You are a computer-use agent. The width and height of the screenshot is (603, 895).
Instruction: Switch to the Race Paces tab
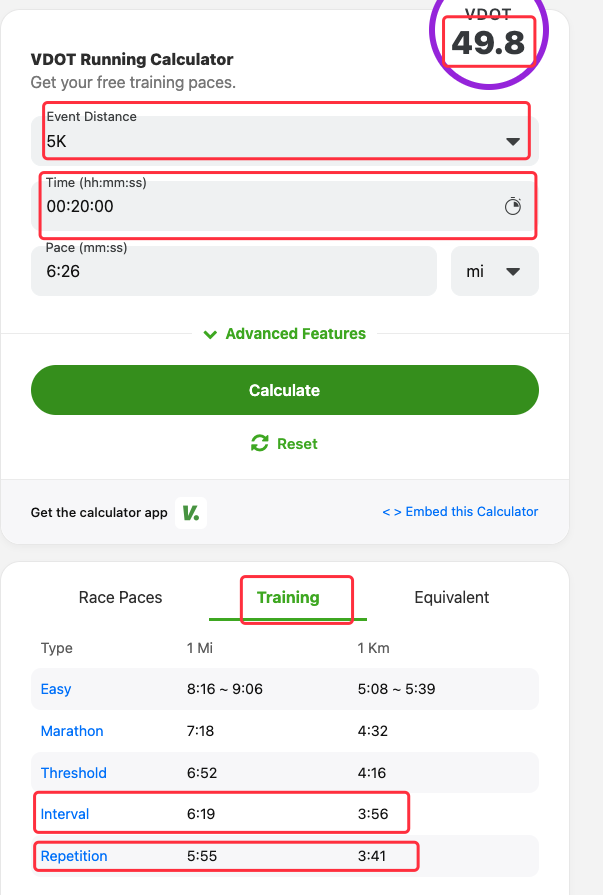[x=120, y=598]
